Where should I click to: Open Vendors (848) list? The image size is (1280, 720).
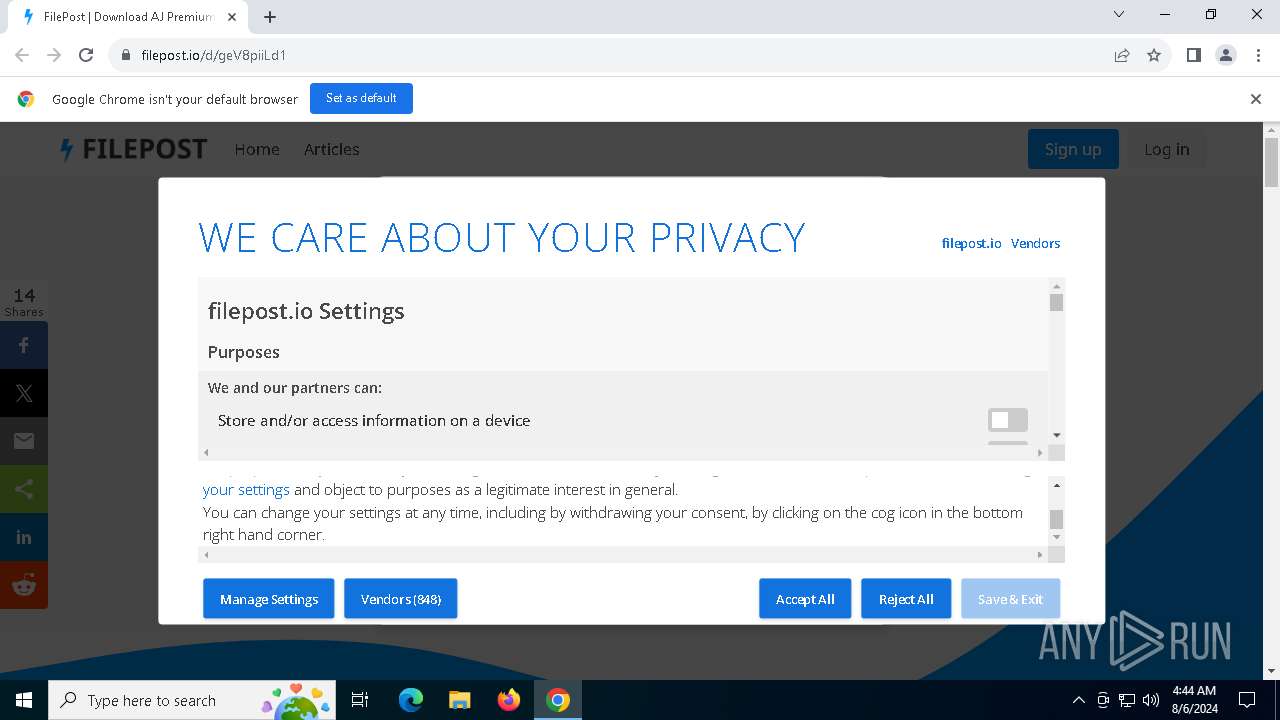pyautogui.click(x=401, y=599)
